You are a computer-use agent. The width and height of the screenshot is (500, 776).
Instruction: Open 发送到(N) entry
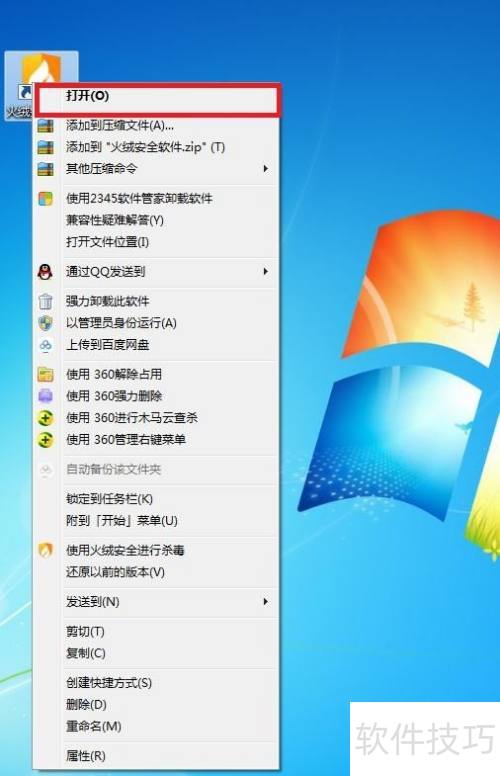(156, 602)
